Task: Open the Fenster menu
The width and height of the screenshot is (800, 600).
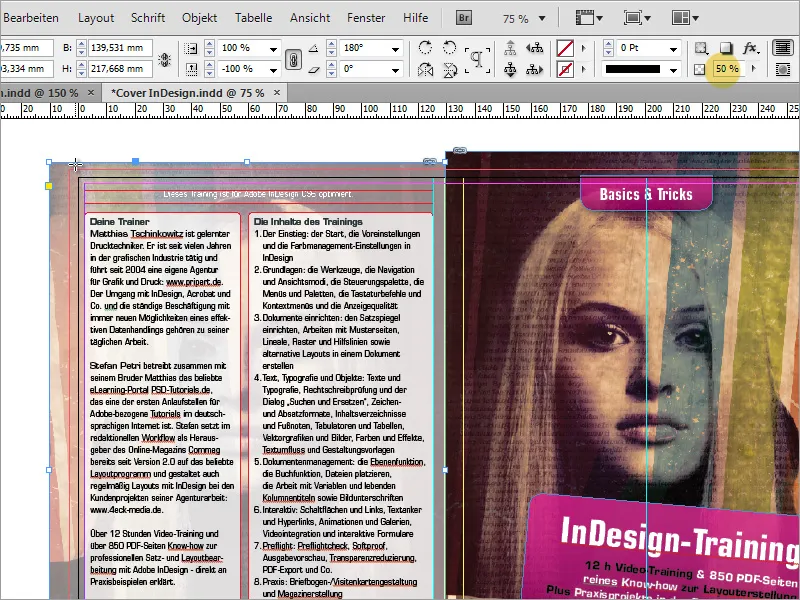Action: tap(366, 18)
